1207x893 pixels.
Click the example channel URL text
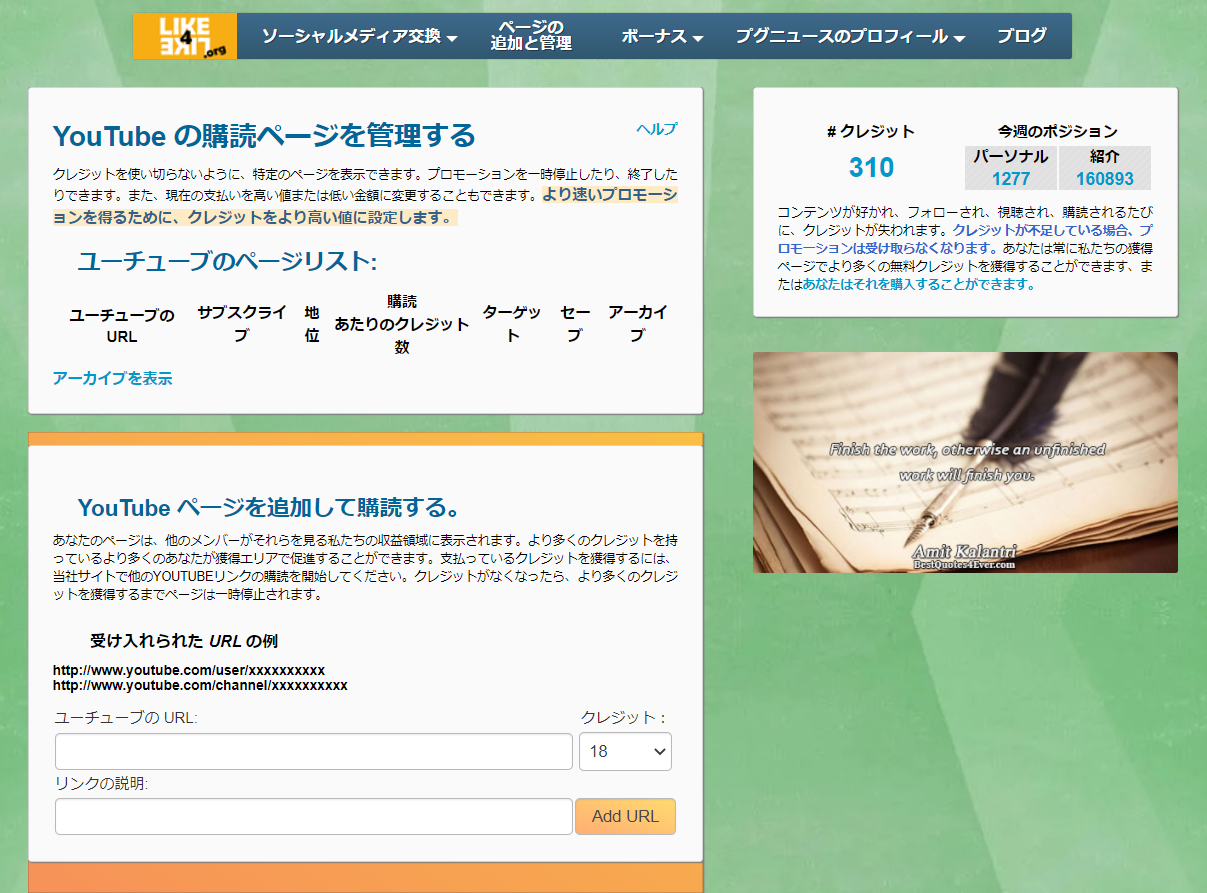pyautogui.click(x=200, y=685)
